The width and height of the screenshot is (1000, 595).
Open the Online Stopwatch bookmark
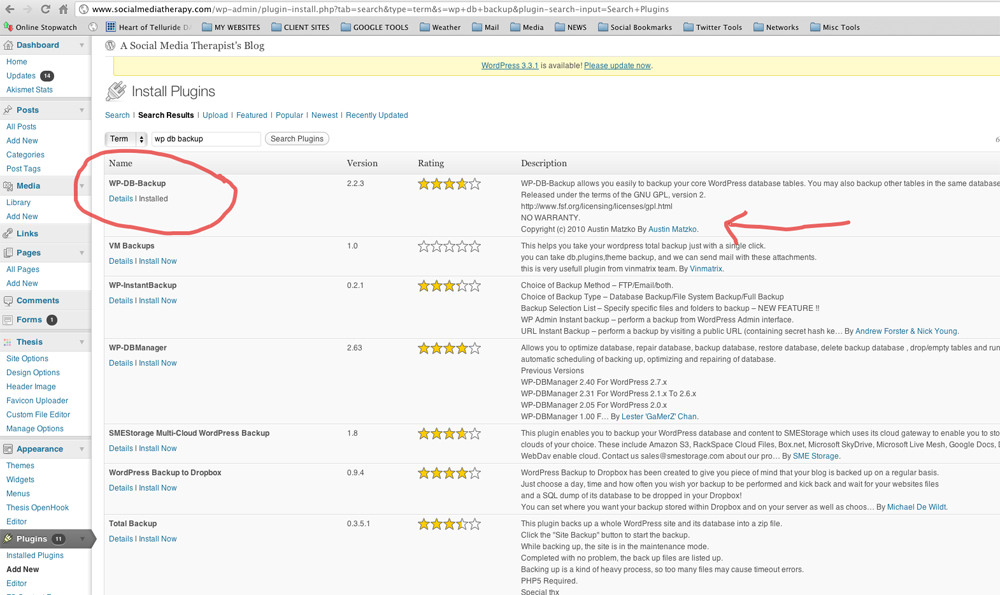pos(40,27)
